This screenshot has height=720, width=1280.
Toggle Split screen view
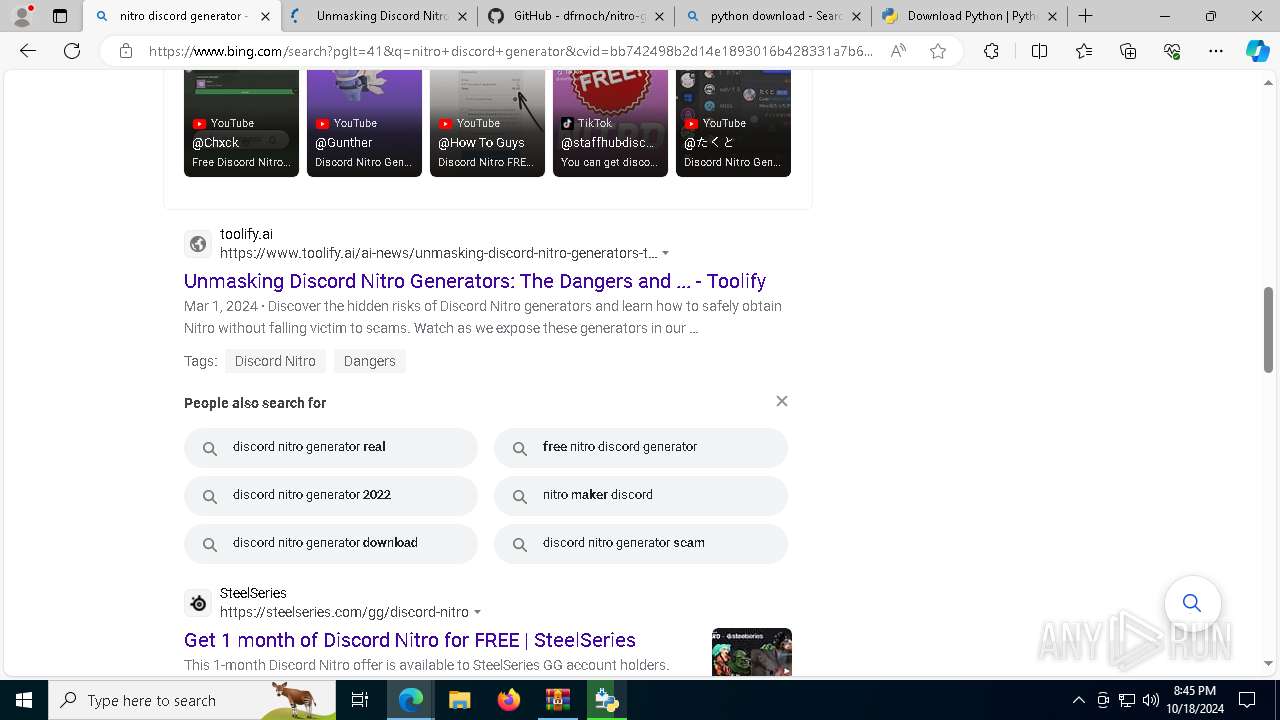click(1039, 51)
